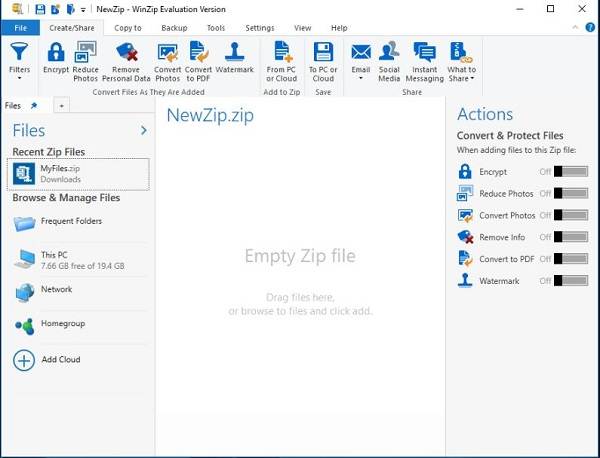Click Add Cloud plus icon
This screenshot has width=600, height=458.
pyautogui.click(x=24, y=360)
